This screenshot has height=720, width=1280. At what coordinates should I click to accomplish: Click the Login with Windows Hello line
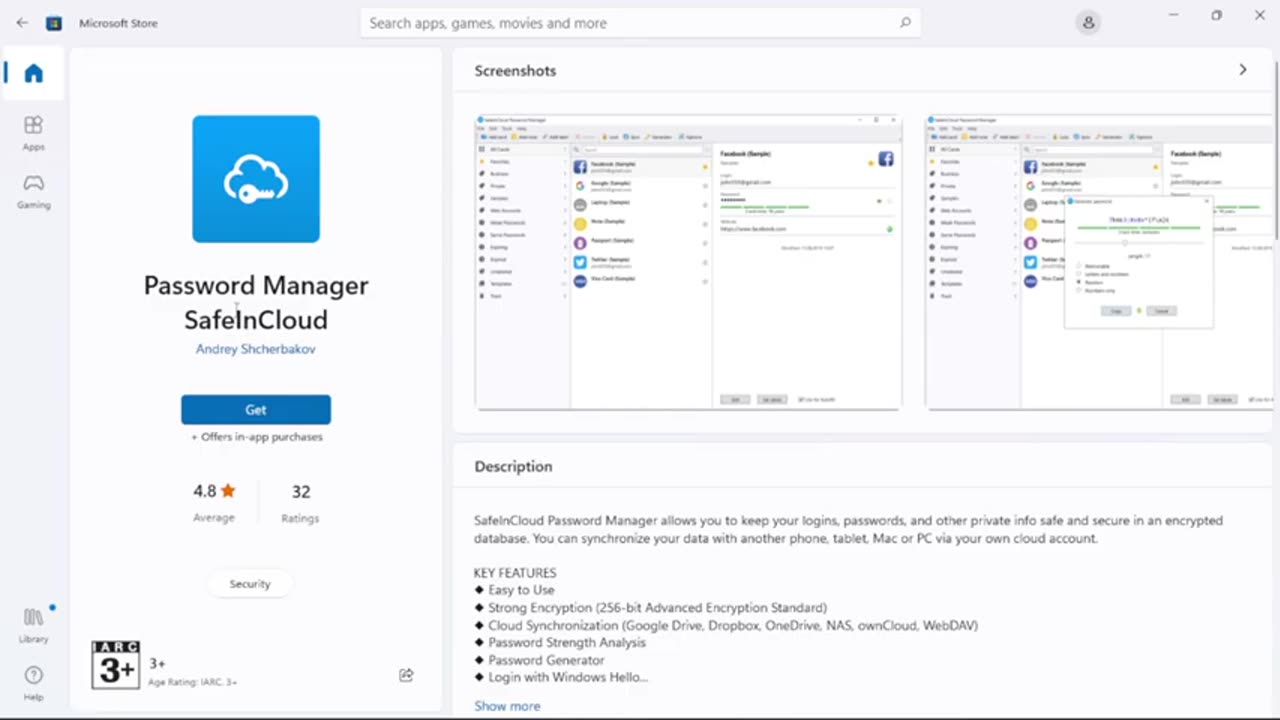point(561,677)
